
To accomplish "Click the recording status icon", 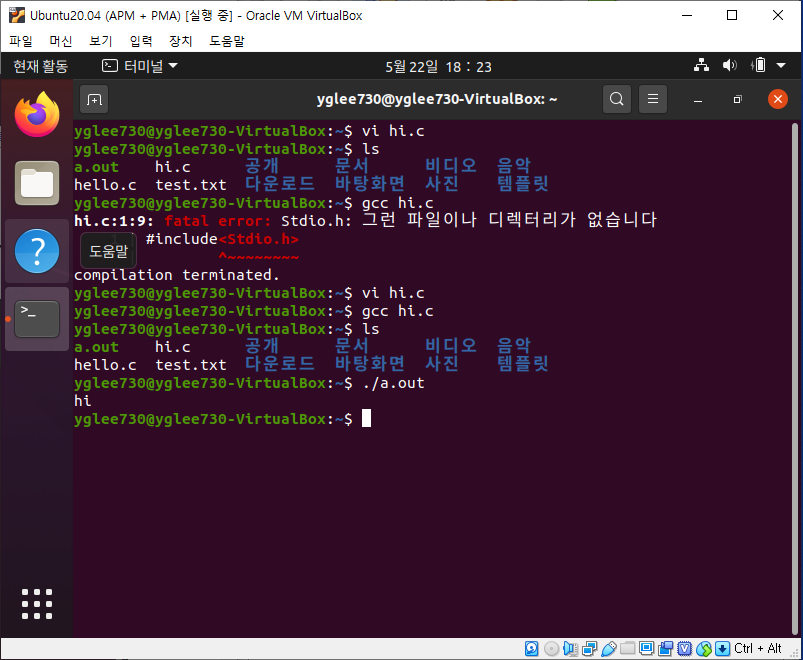I will pyautogui.click(x=666, y=649).
